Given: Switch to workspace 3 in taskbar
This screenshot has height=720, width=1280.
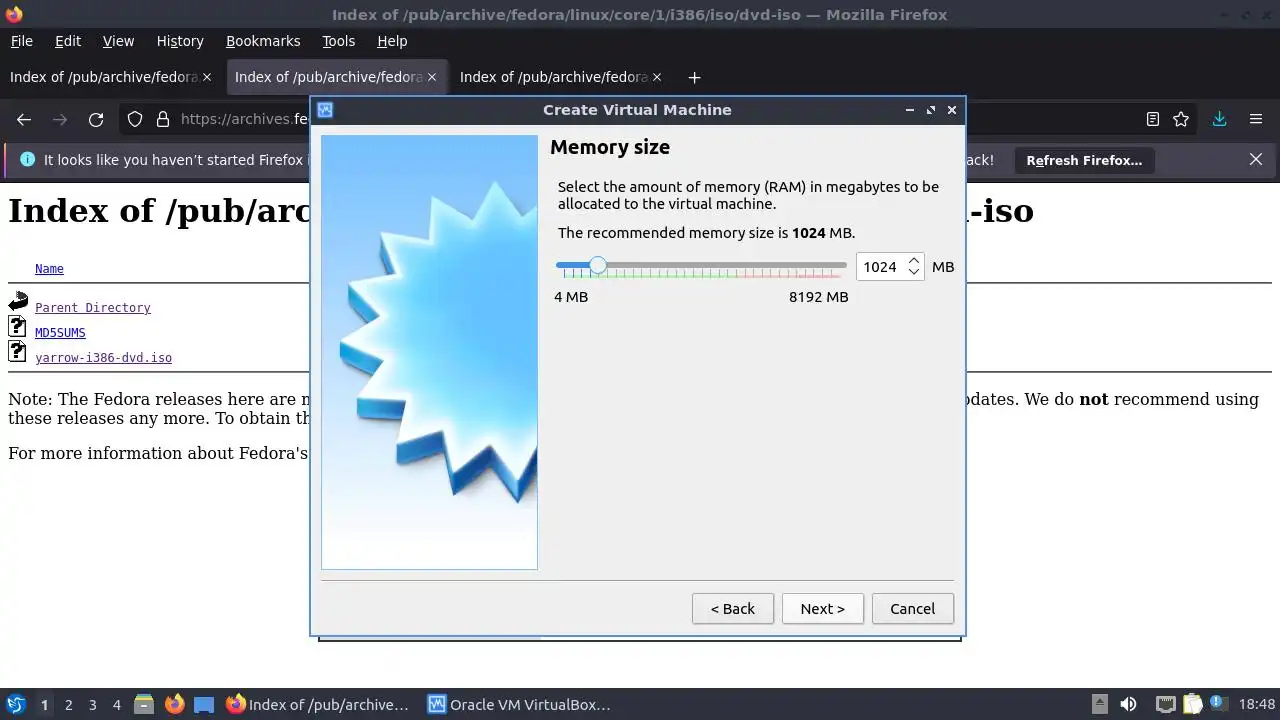Looking at the screenshot, I should coord(92,704).
